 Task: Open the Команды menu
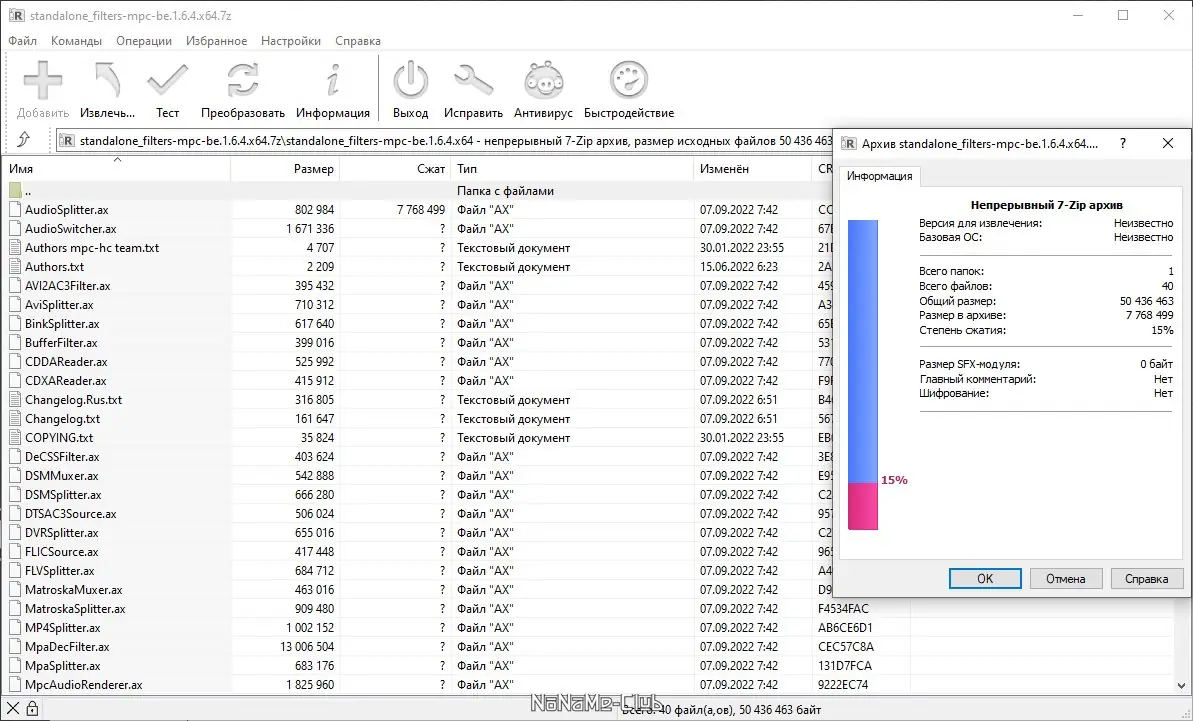76,41
